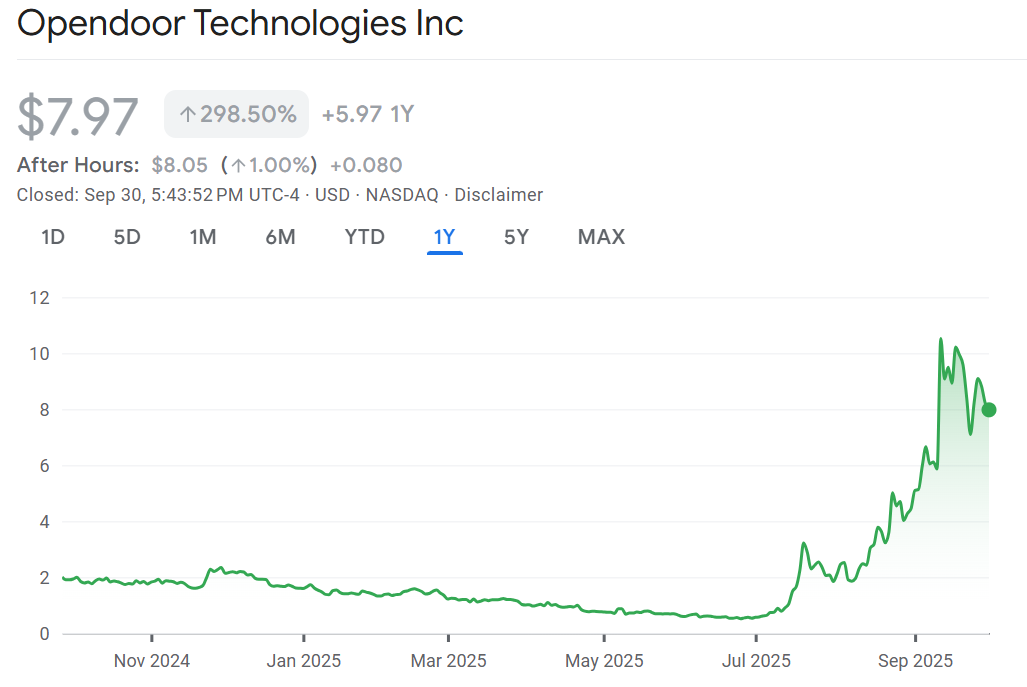Image resolution: width=1027 pixels, height=687 pixels.
Task: Click the after hours 1.00% change indicator
Action: pos(268,165)
